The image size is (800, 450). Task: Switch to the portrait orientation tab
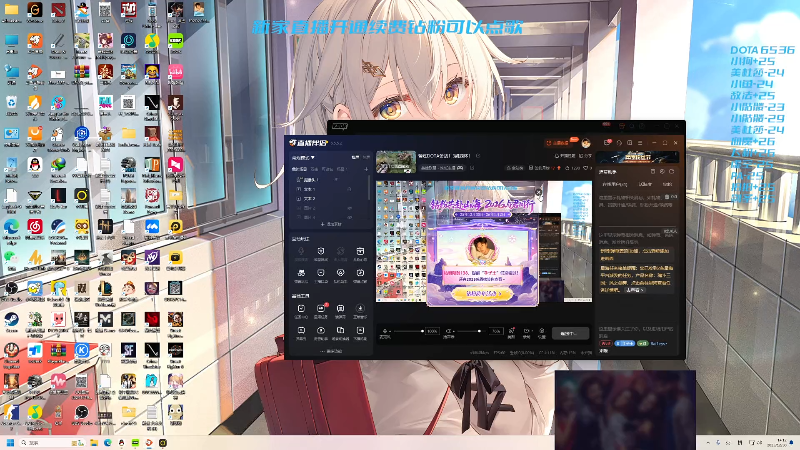pyautogui.click(x=366, y=157)
